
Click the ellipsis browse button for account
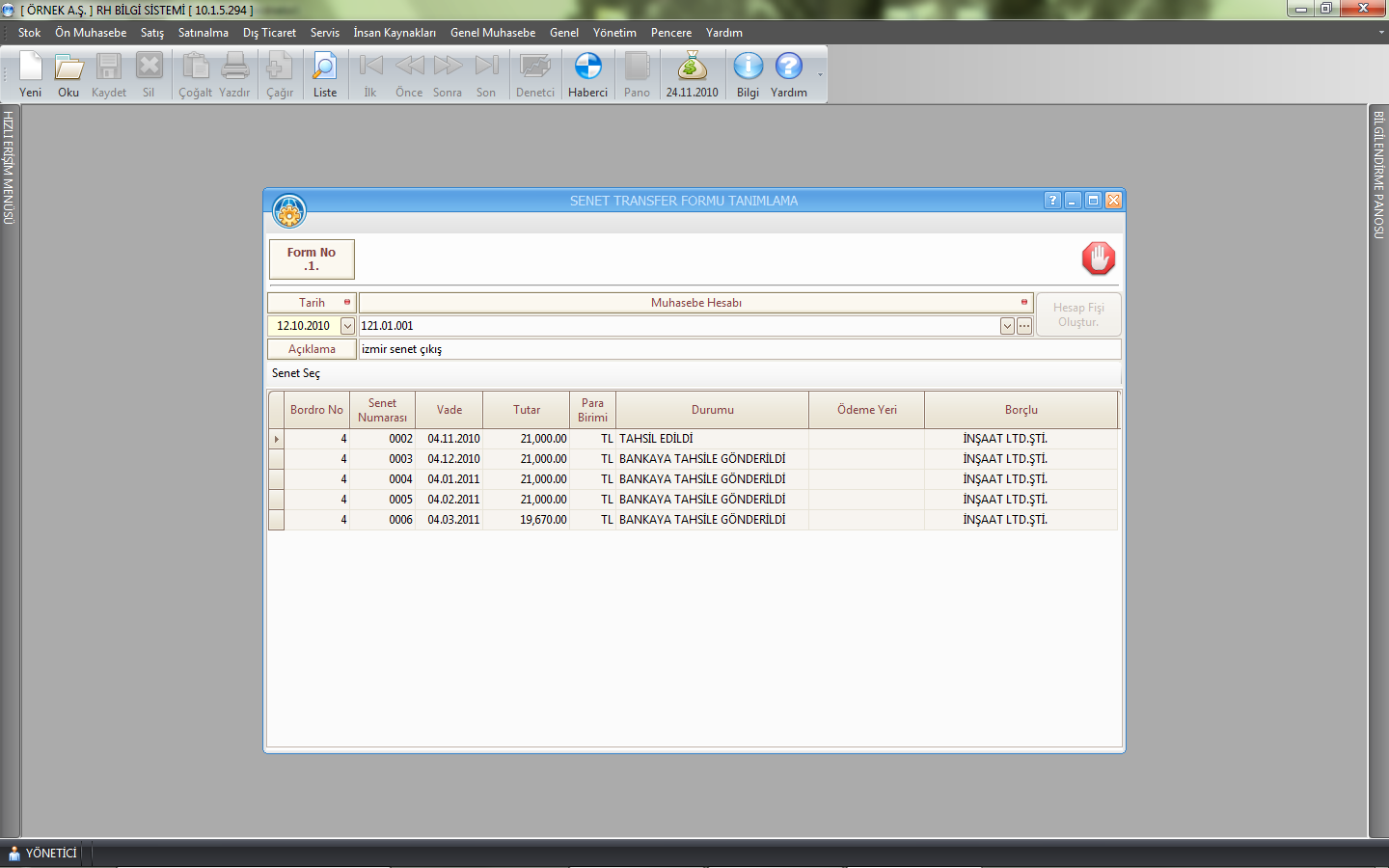(1024, 326)
